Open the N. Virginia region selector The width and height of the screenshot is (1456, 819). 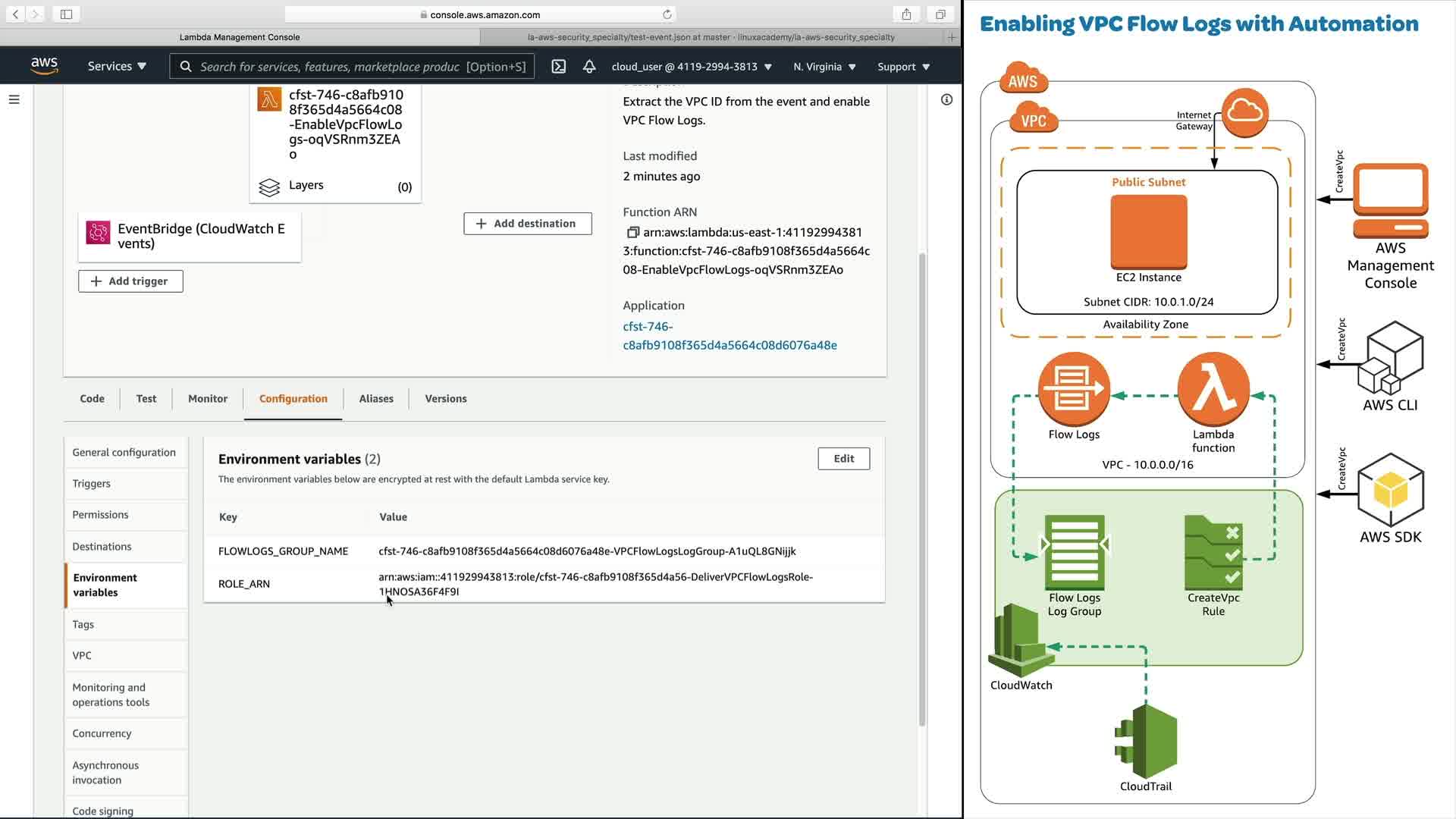pos(824,67)
